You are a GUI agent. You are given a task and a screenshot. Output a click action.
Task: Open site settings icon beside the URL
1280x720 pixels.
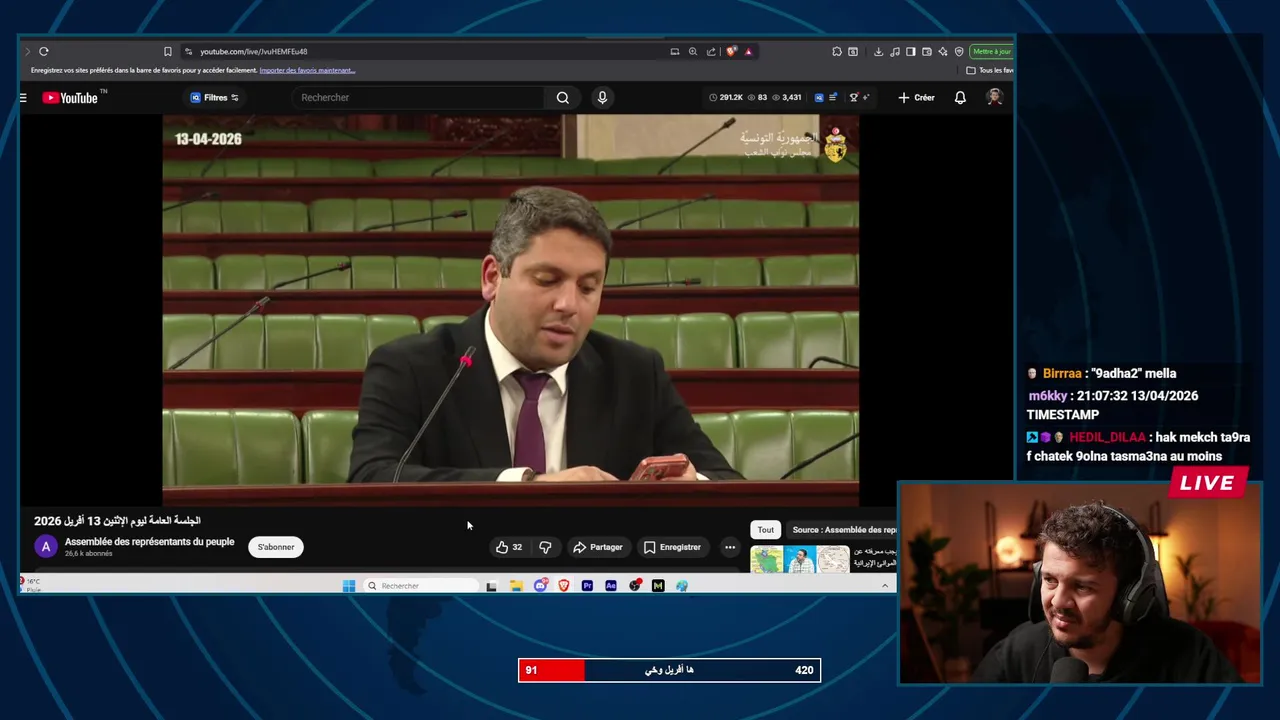pos(188,51)
